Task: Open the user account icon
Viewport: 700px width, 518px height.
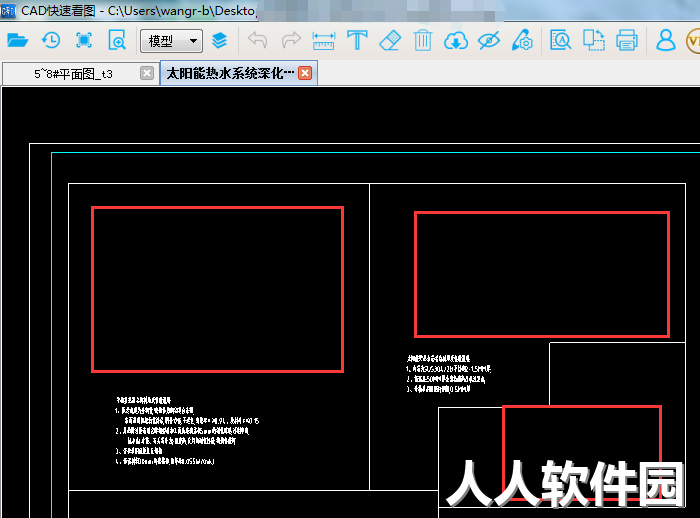Action: 665,41
